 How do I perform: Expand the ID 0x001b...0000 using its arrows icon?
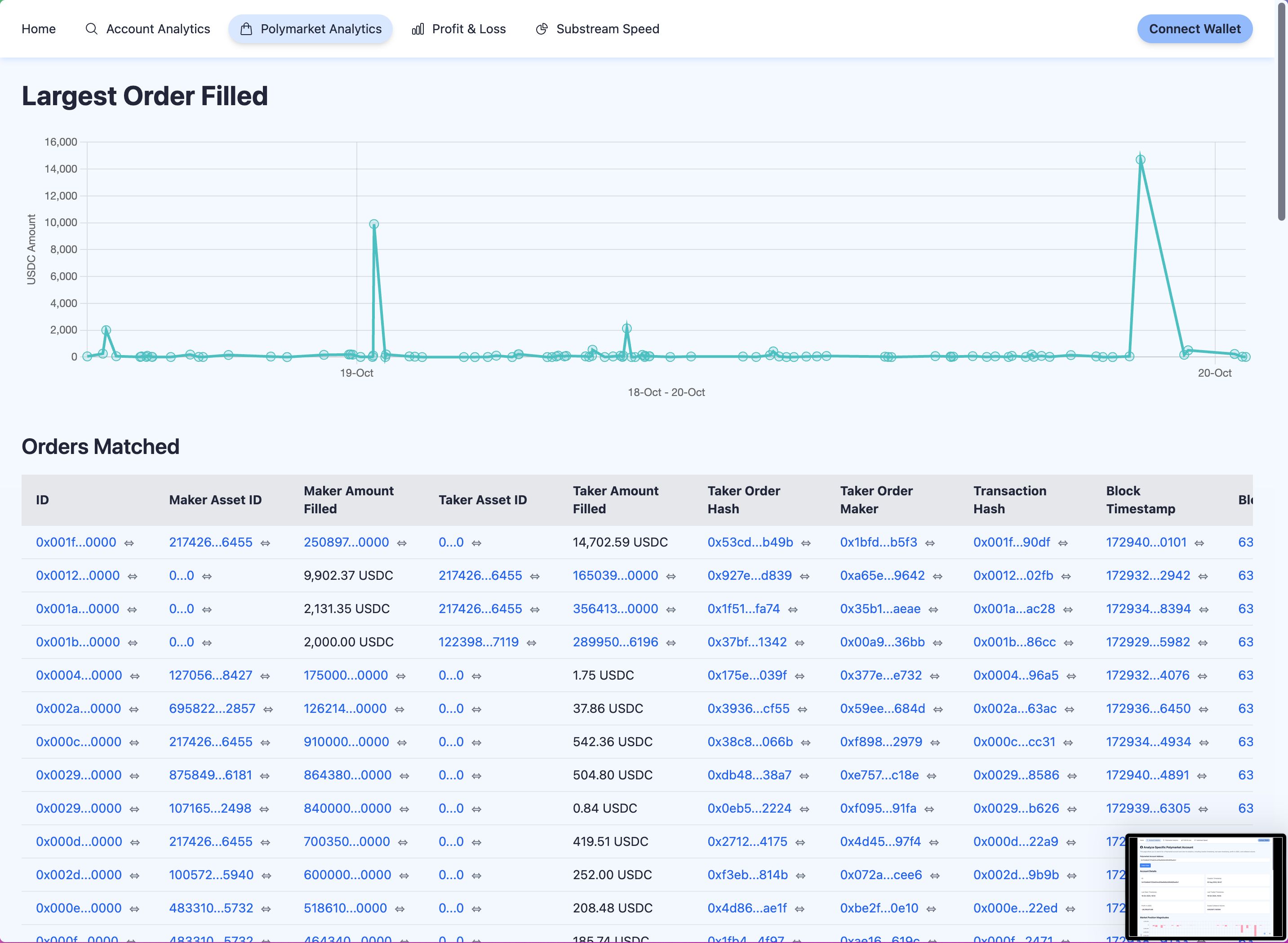[x=133, y=643]
